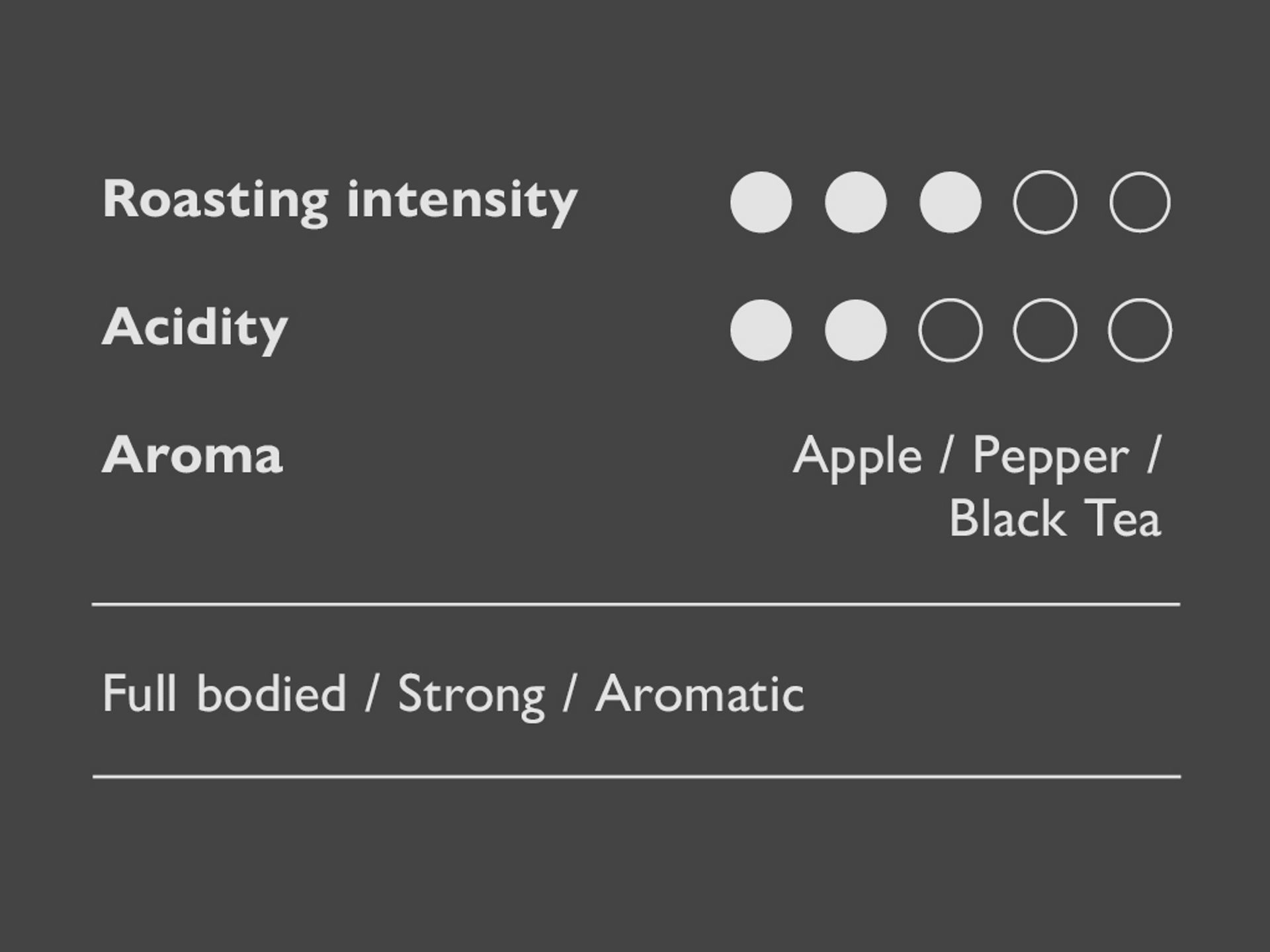The width and height of the screenshot is (1270, 952).
Task: Click the fourth empty Acidity circle
Action: [x=1044, y=330]
